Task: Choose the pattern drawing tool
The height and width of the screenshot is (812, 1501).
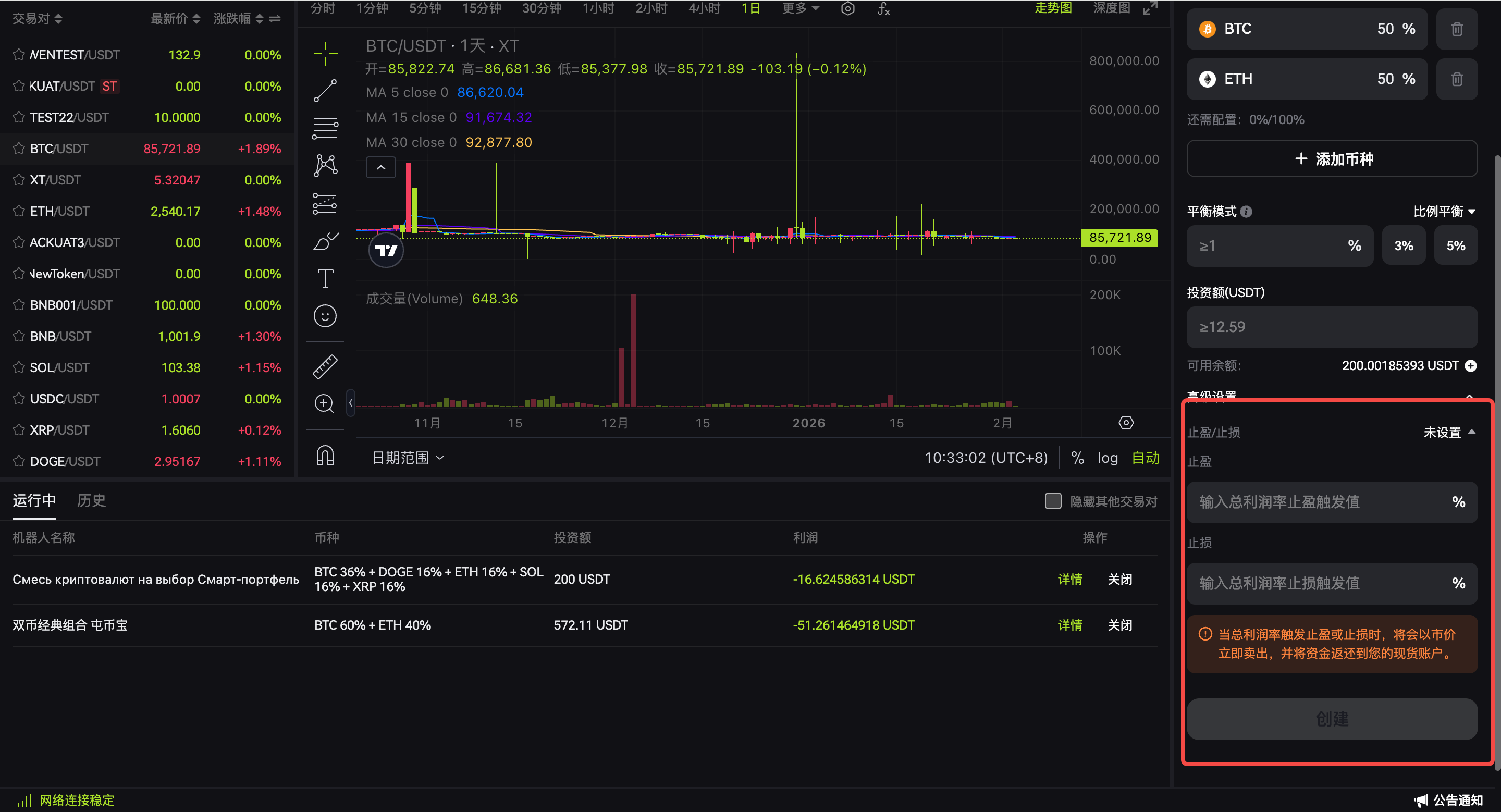Action: [325, 165]
